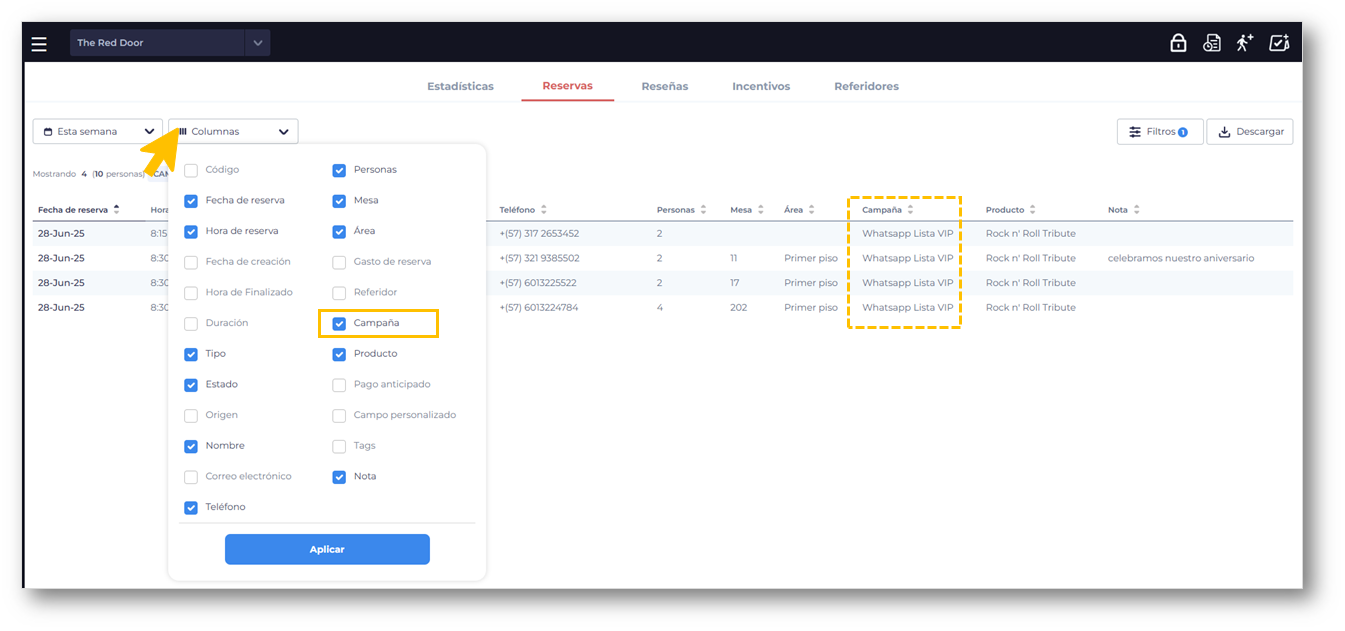Screen dimensions: 1345x631
Task: Go to the Incentivos tab
Action: coord(761,87)
